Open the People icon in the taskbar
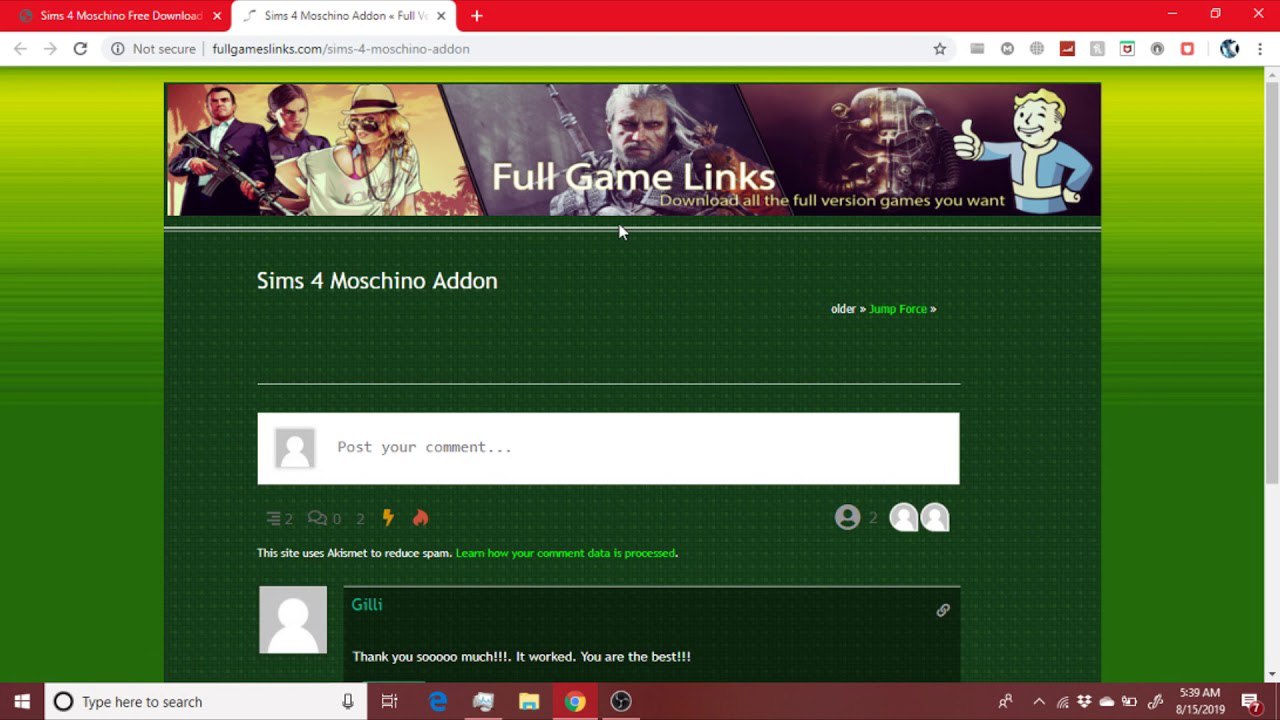 click(x=1006, y=701)
